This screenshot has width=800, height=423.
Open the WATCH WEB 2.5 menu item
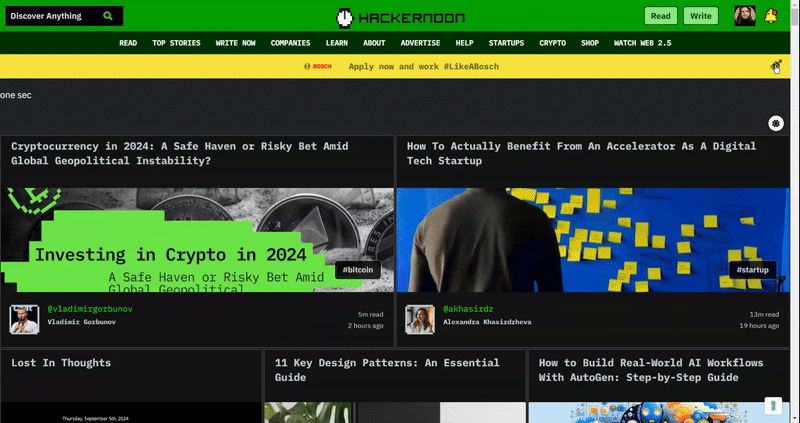[x=642, y=43]
